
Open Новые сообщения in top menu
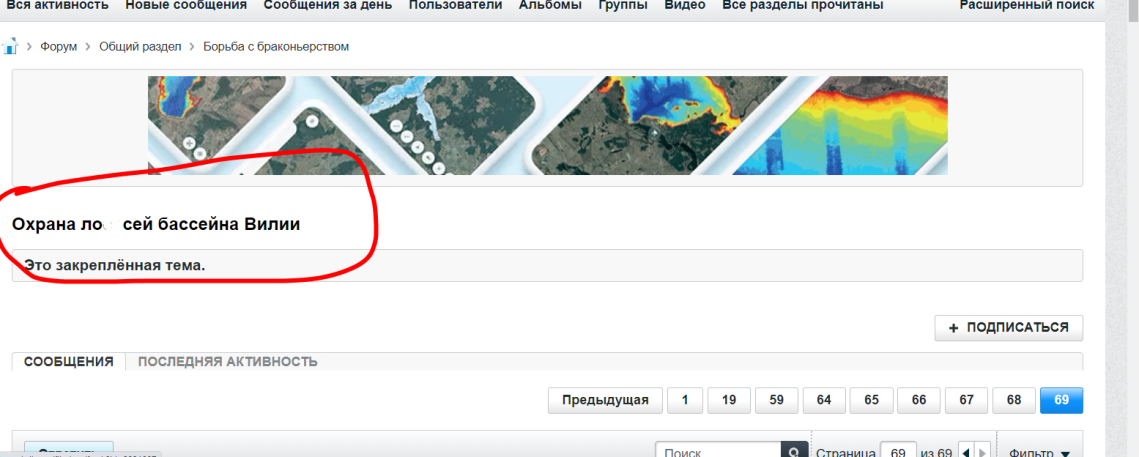point(186,6)
